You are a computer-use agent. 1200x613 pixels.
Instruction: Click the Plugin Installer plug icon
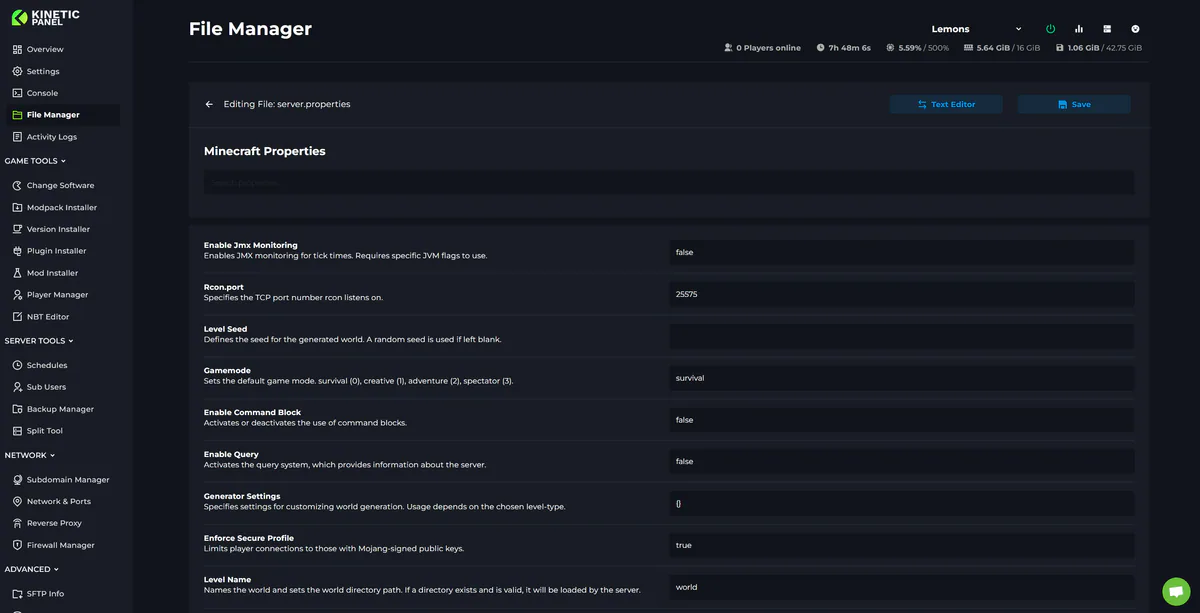17,251
